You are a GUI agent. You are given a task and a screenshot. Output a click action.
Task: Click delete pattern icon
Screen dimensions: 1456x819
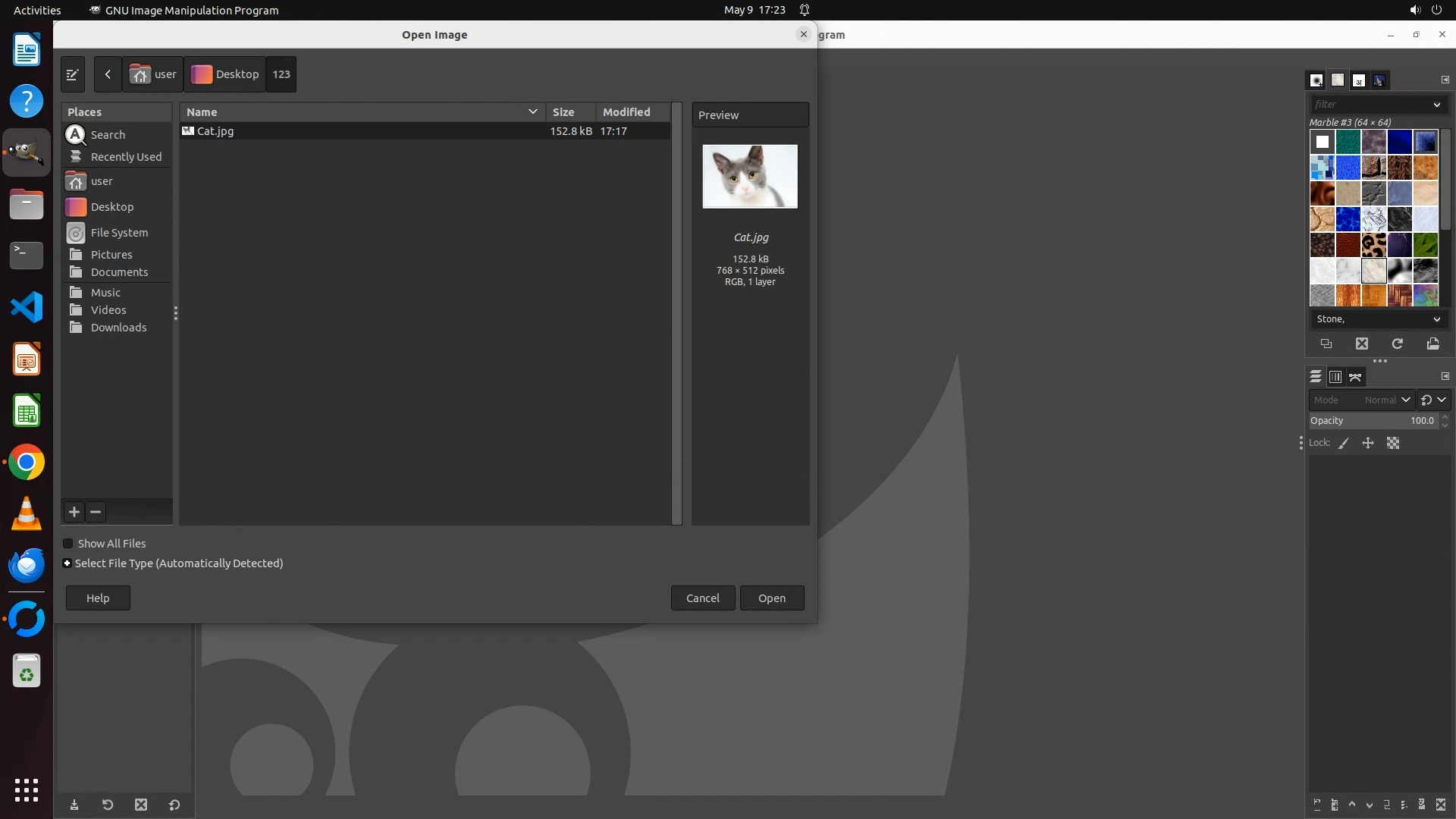[1361, 344]
